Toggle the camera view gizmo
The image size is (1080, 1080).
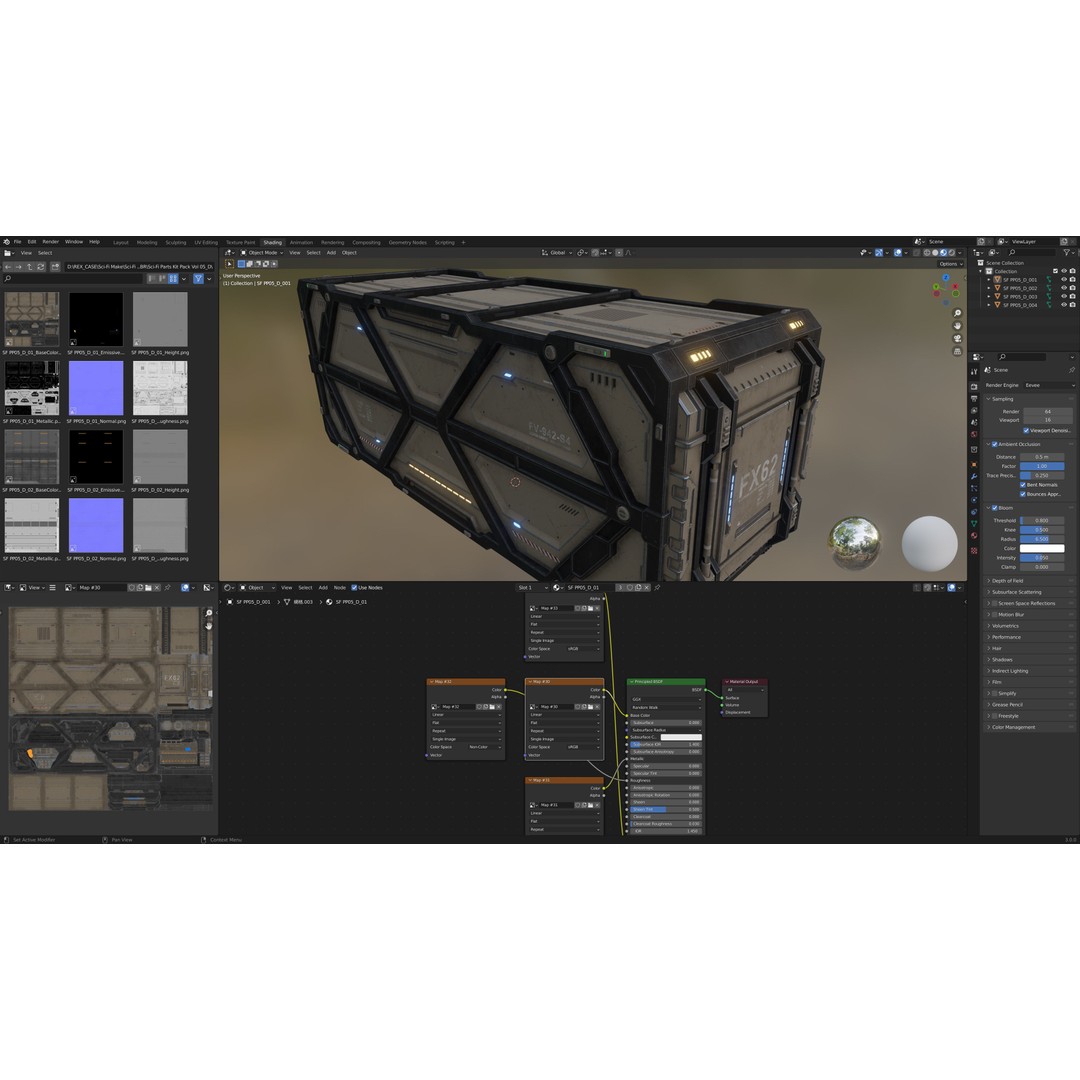(x=957, y=339)
